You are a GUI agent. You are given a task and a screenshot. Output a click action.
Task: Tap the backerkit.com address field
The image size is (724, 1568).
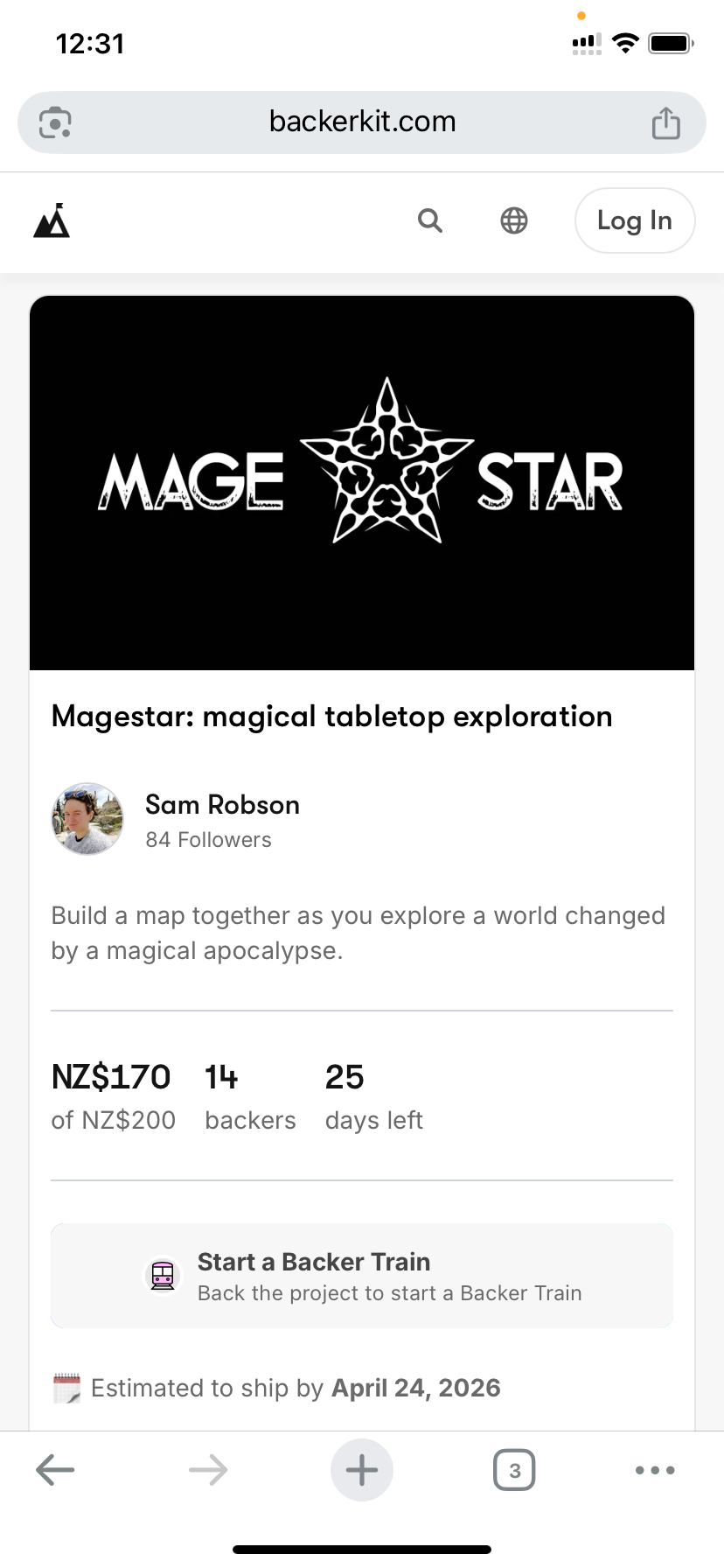point(362,122)
